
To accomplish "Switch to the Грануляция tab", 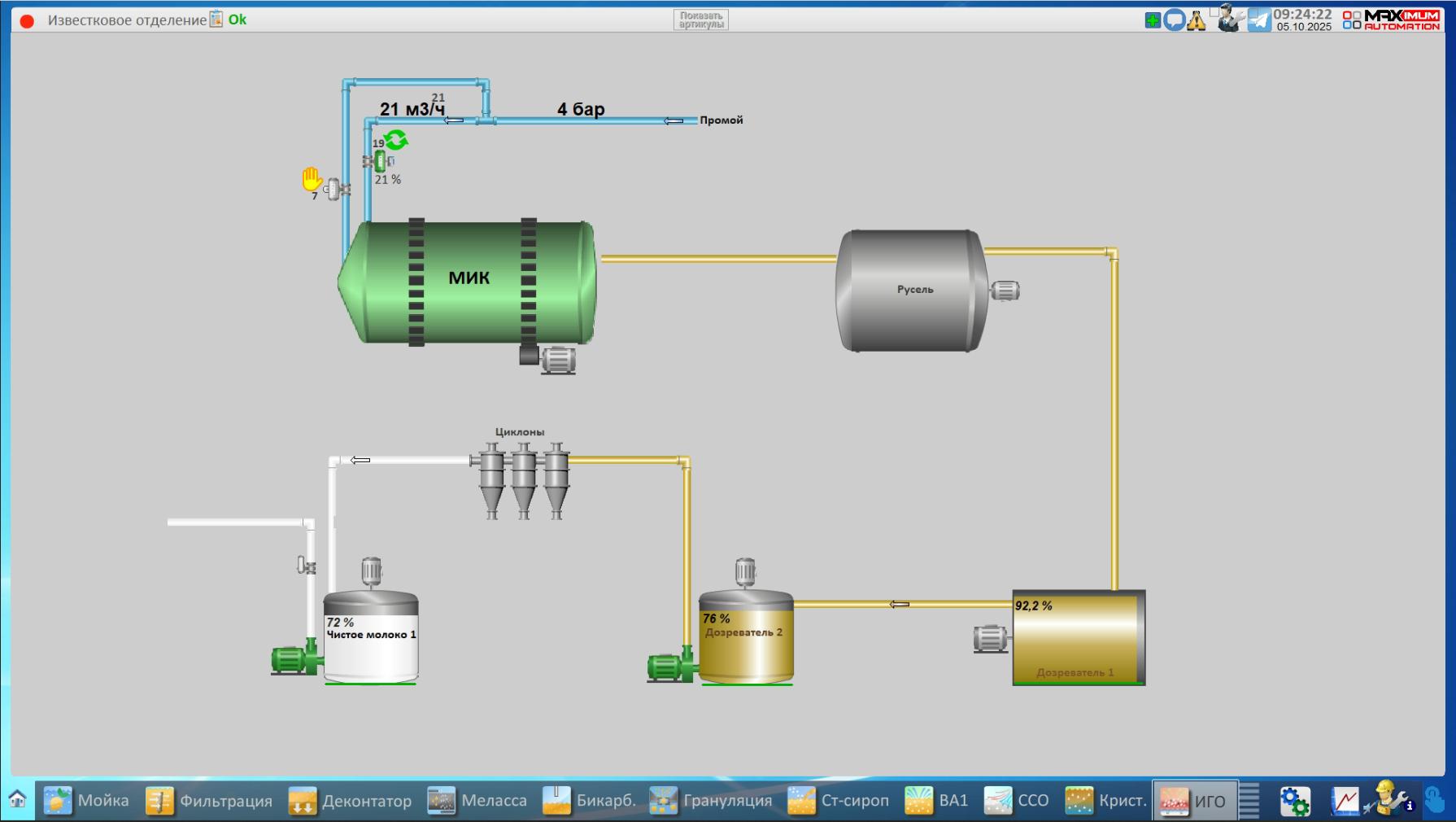I will tap(712, 801).
